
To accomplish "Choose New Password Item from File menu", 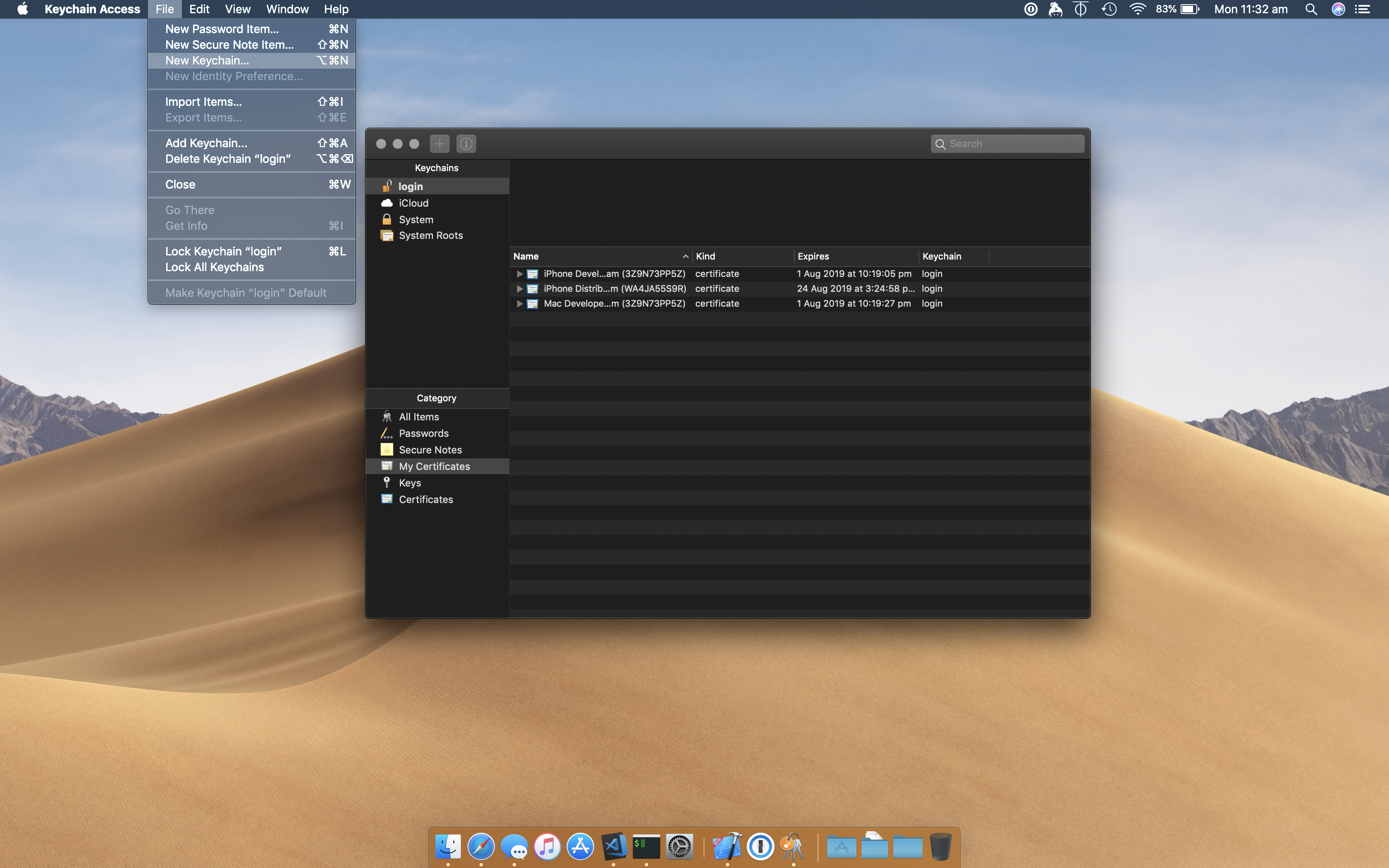I will point(251,29).
